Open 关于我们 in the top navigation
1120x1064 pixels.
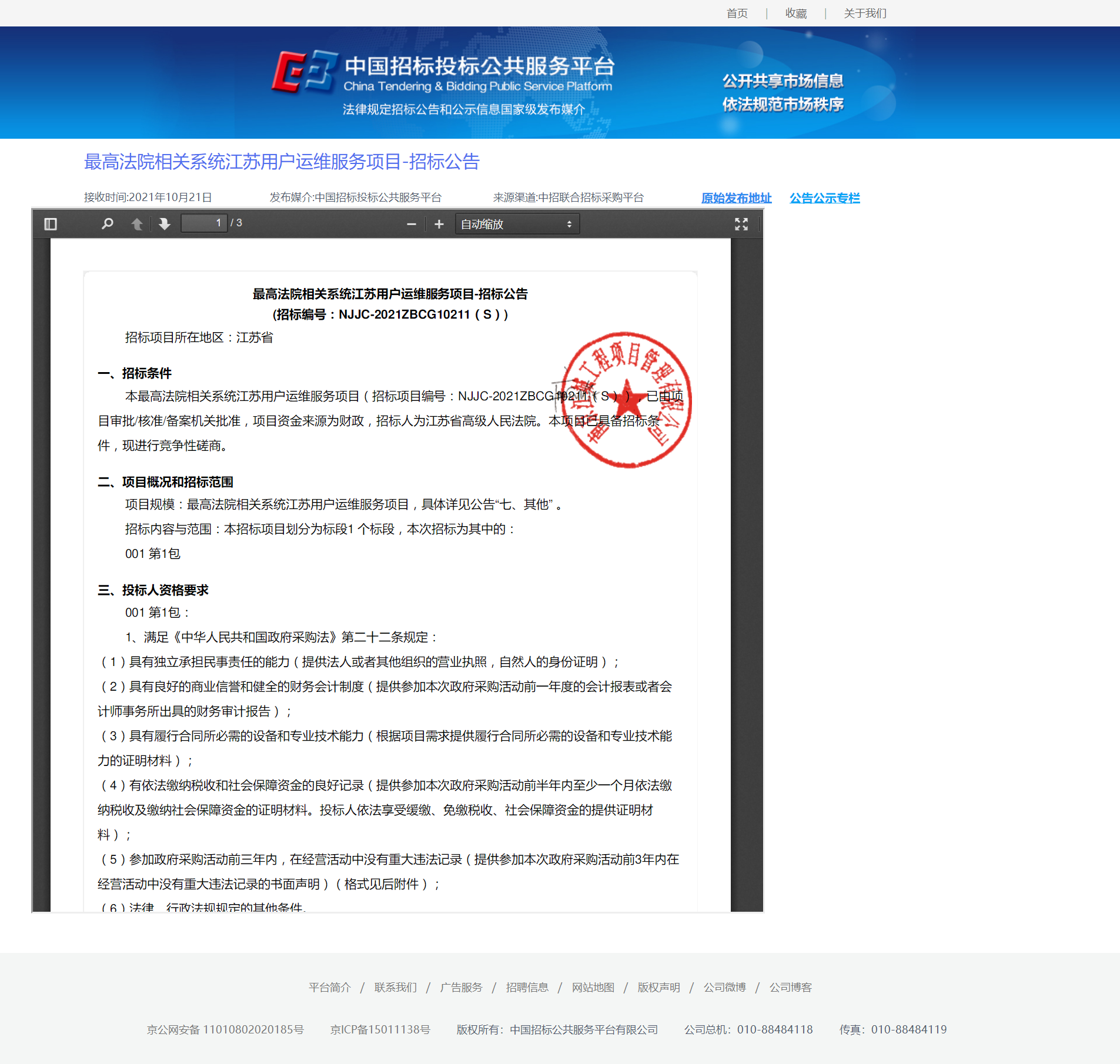tap(865, 13)
